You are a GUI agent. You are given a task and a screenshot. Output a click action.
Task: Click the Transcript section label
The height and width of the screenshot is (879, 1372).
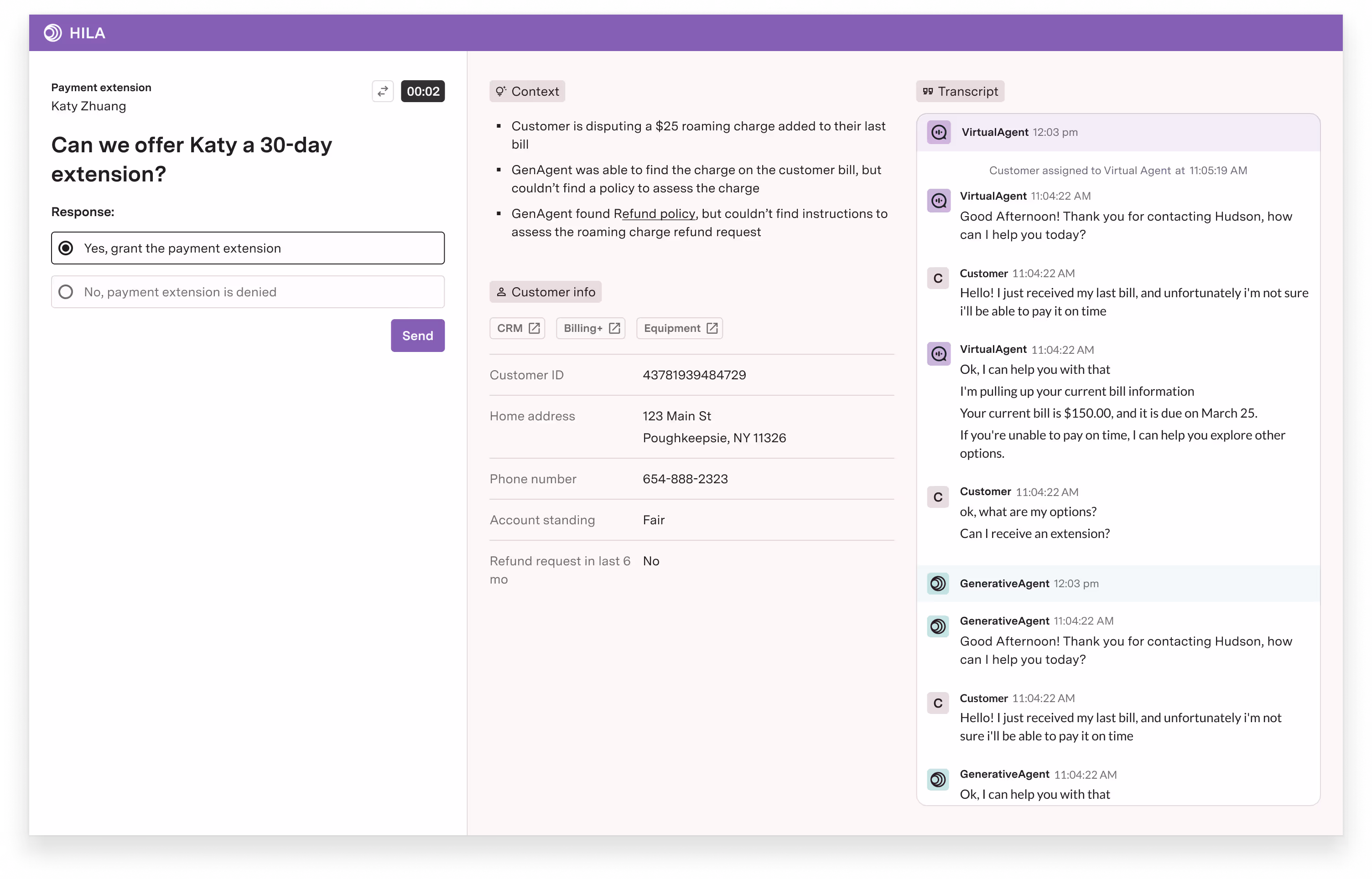click(x=960, y=91)
